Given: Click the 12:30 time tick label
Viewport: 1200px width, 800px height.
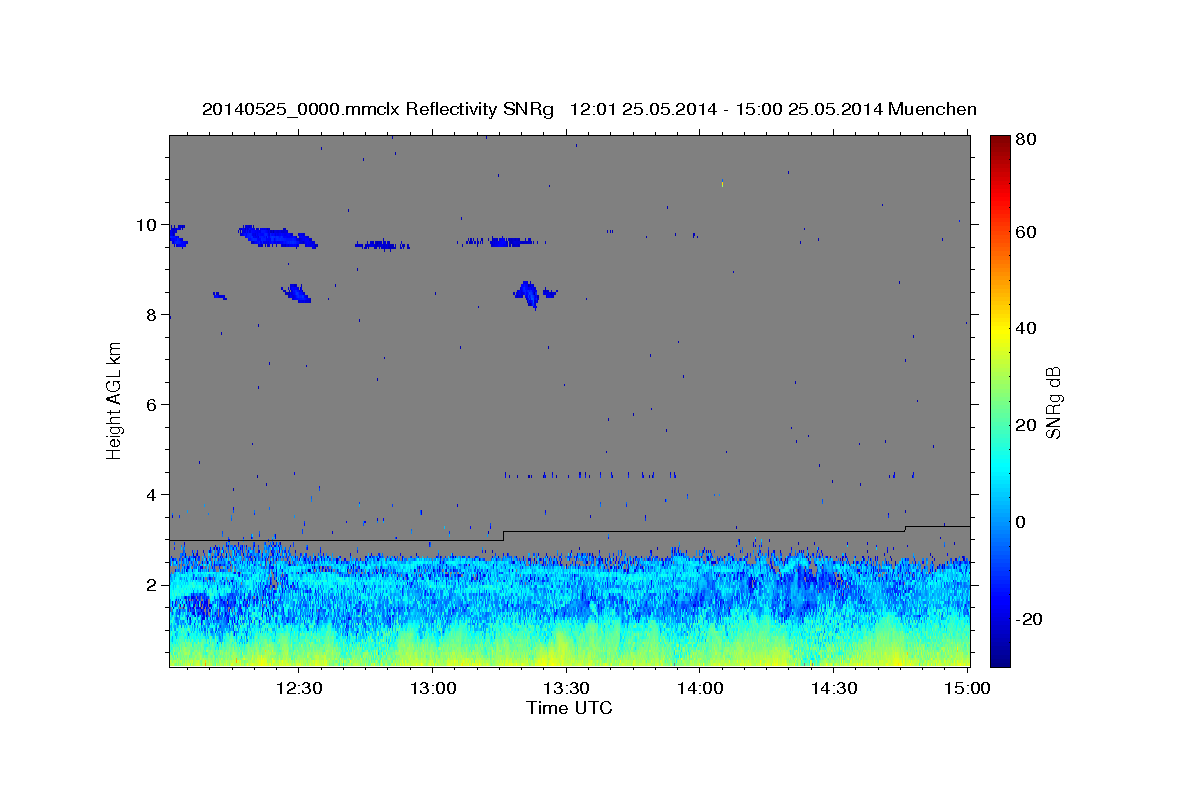Looking at the screenshot, I should coord(298,688).
